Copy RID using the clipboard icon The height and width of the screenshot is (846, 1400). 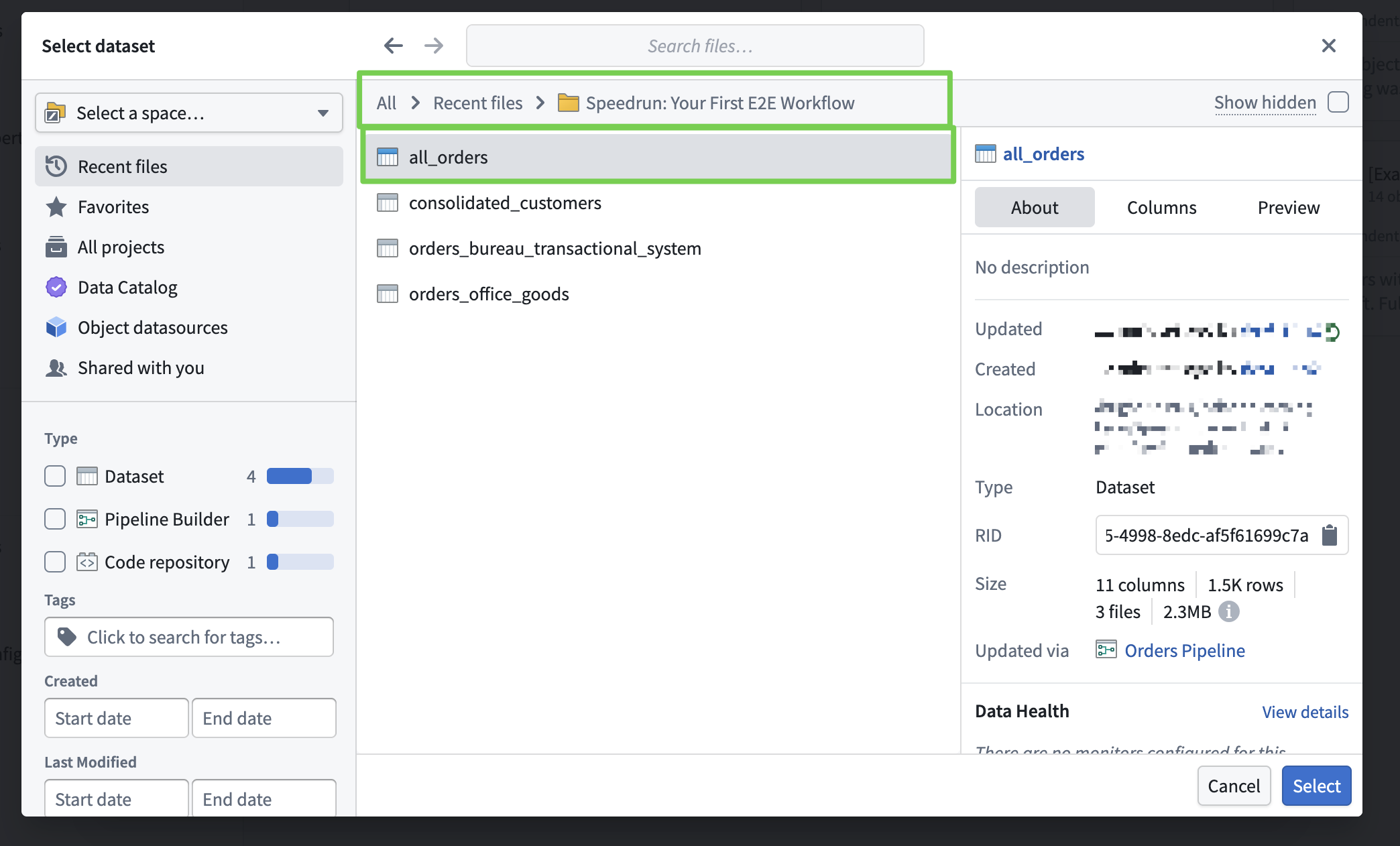tap(1329, 535)
